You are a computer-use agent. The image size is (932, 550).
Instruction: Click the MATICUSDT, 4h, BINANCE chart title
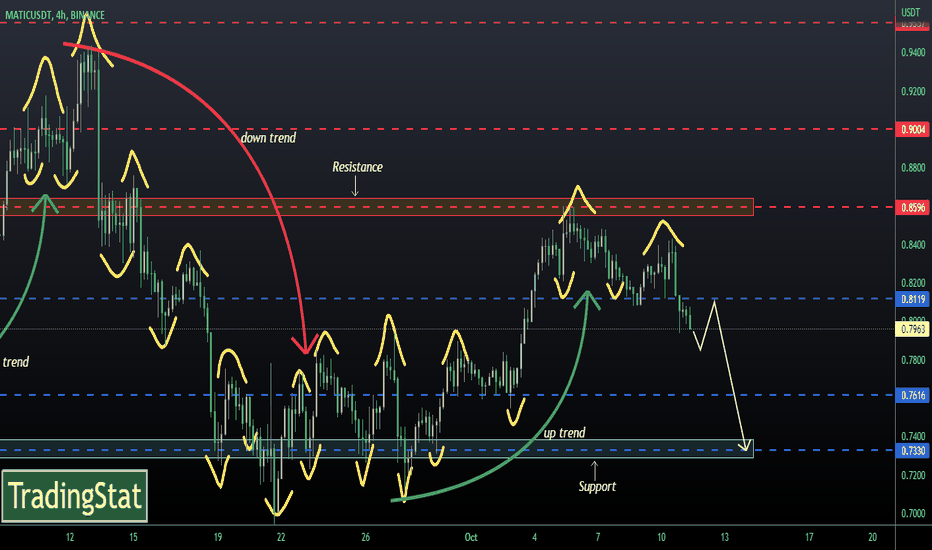pos(55,15)
